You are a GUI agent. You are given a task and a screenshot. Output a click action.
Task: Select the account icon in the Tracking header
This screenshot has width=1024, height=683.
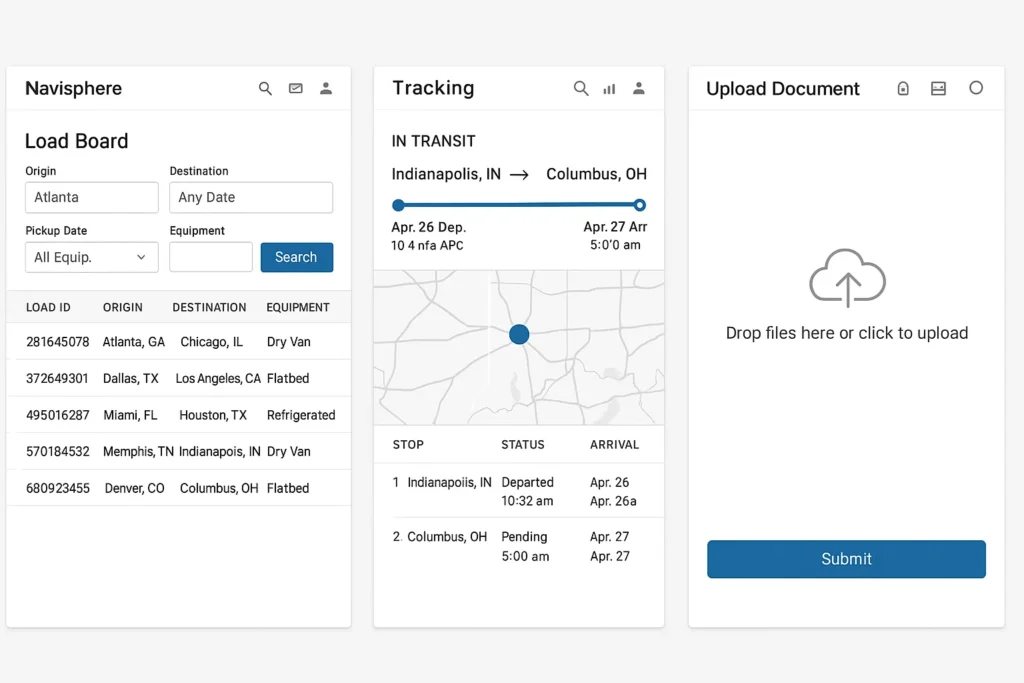click(639, 88)
